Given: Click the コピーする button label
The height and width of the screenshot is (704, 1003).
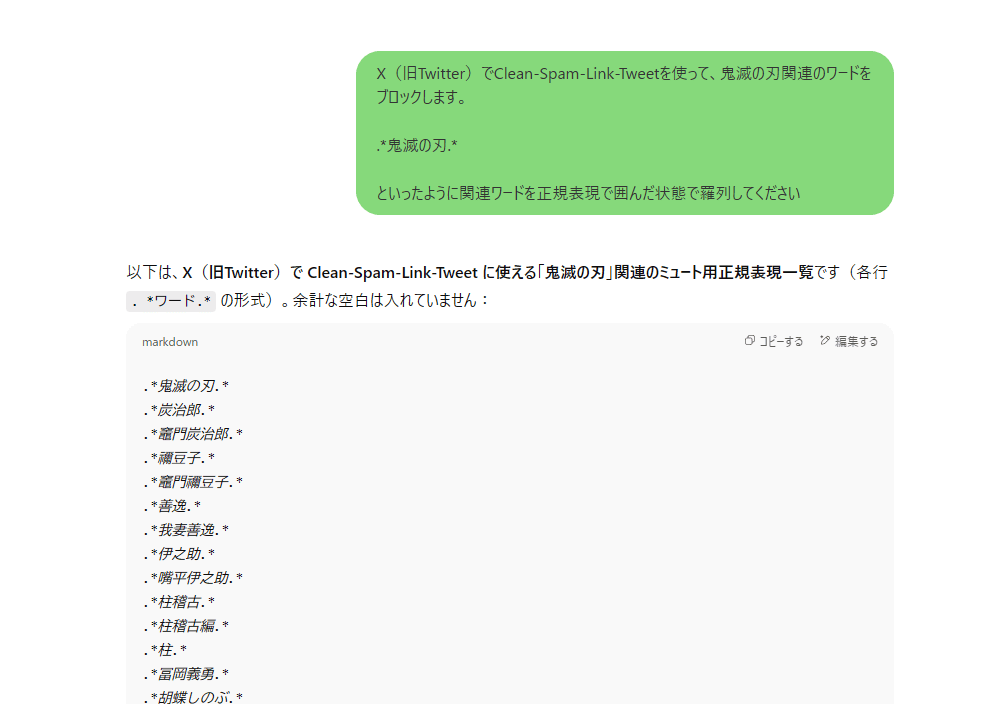Looking at the screenshot, I should point(781,341).
